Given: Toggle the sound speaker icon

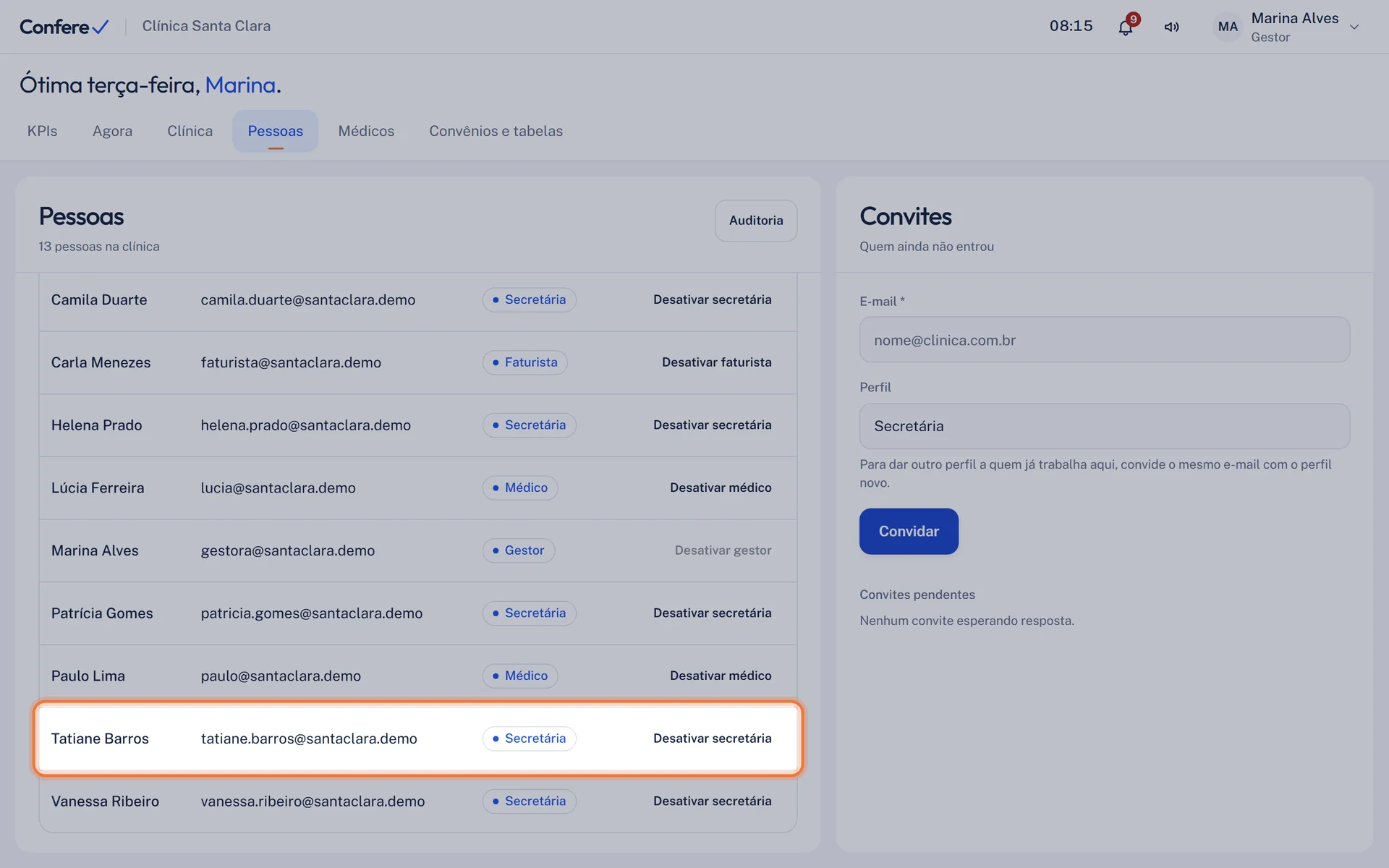Looking at the screenshot, I should pyautogui.click(x=1171, y=27).
